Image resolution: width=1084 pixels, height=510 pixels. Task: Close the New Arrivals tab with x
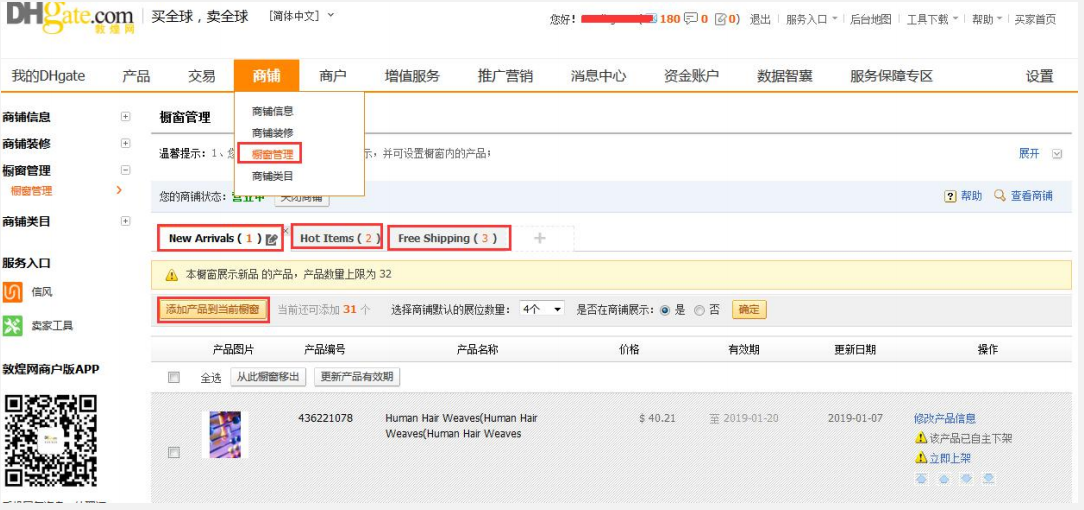tap(286, 231)
